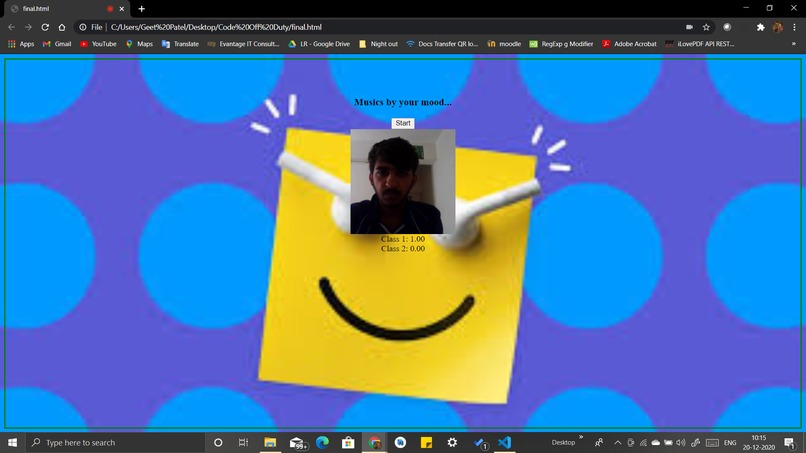Image resolution: width=806 pixels, height=453 pixels.
Task: Open the round extension icon next to the star
Action: pyautogui.click(x=727, y=27)
